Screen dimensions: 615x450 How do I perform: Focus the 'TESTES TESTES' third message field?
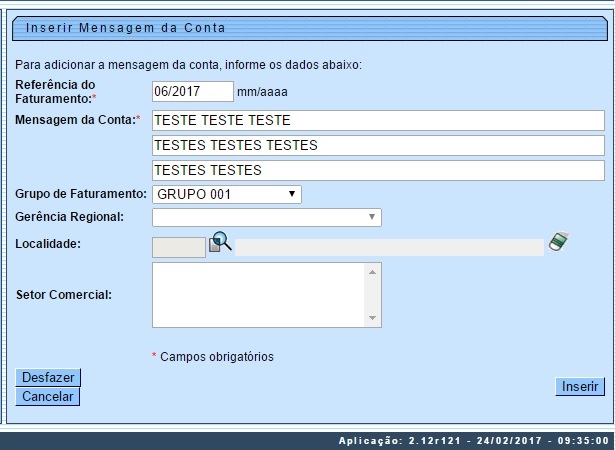[378, 169]
